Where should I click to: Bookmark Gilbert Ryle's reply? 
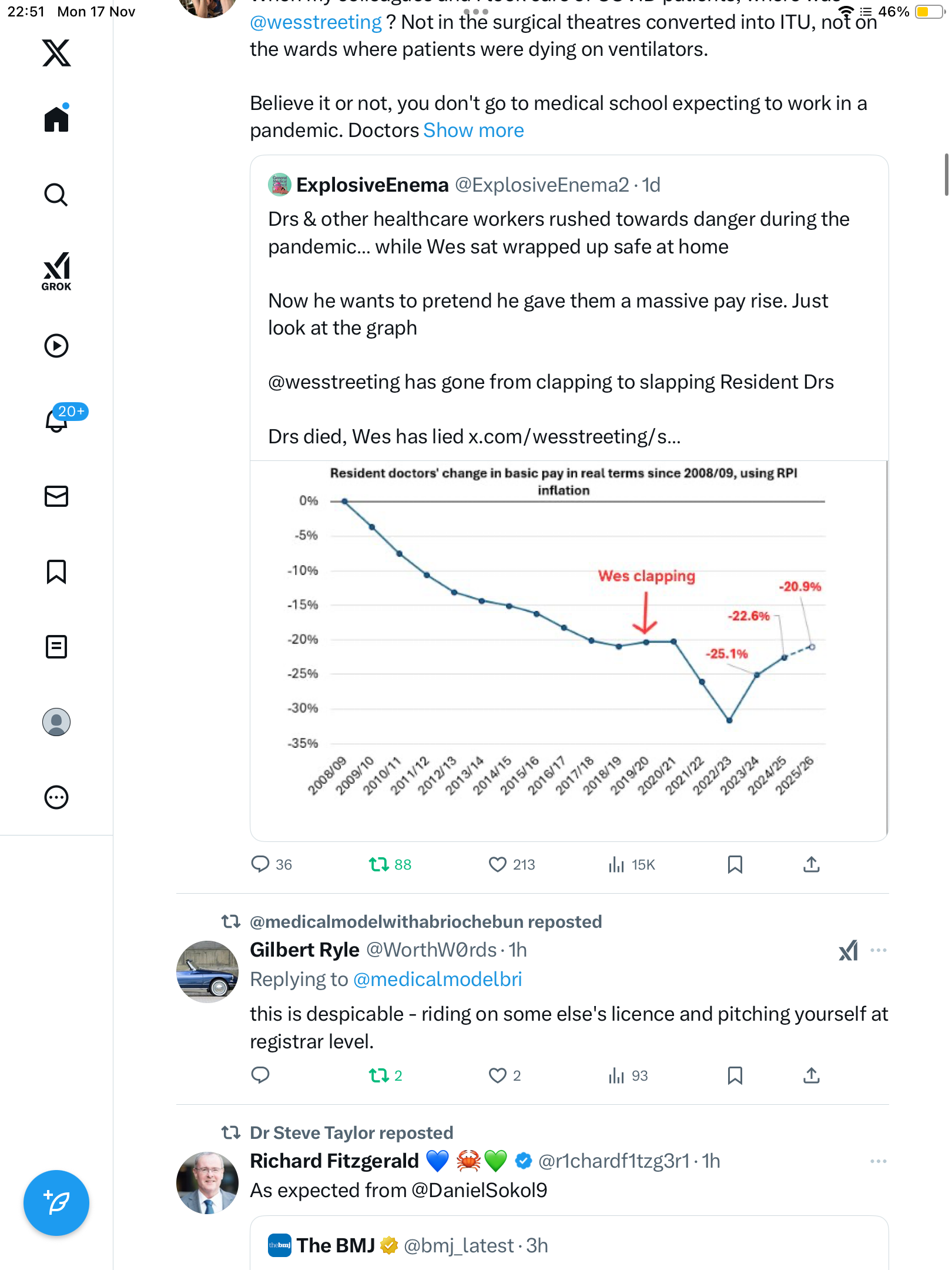point(735,1075)
